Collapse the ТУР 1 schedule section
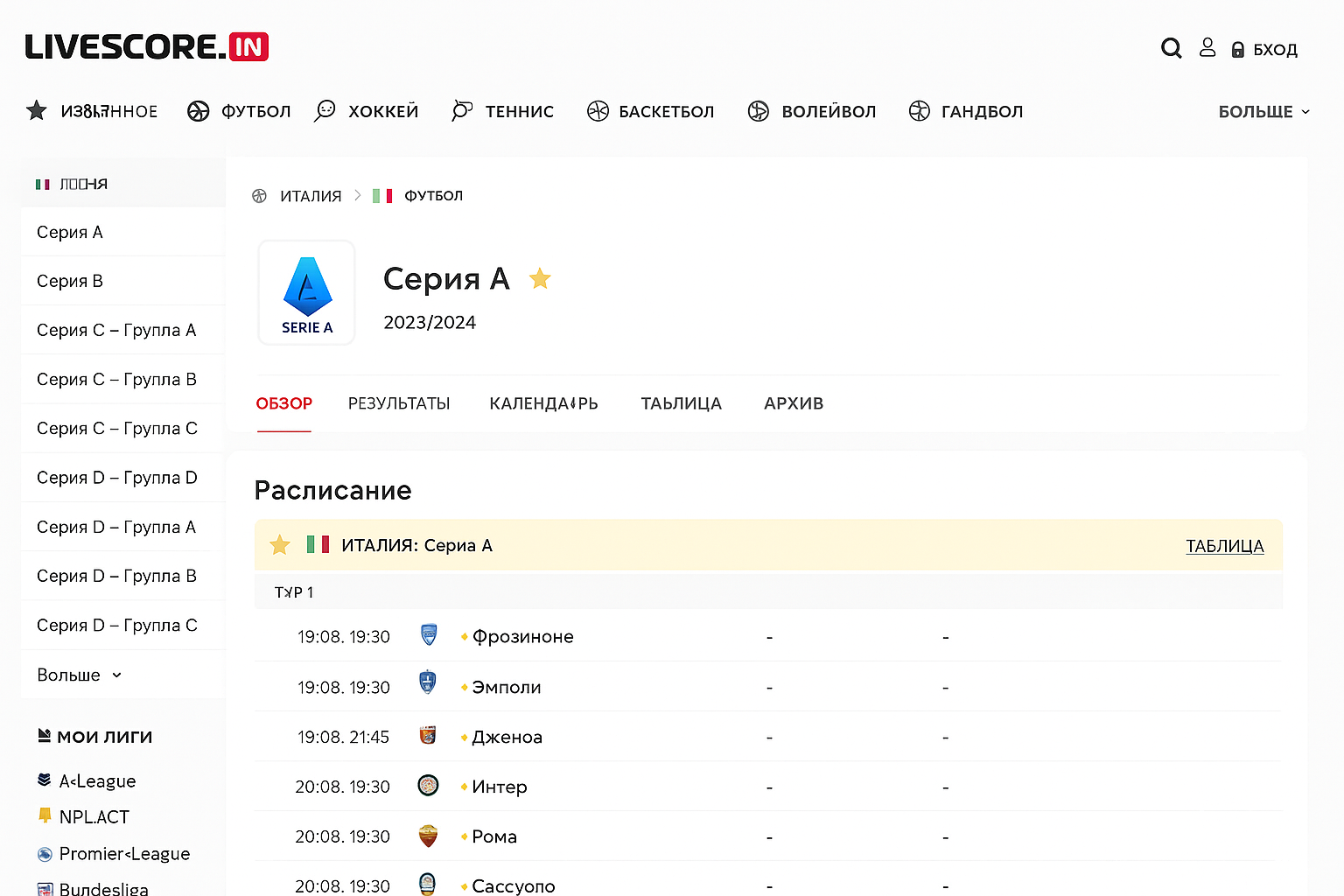Viewport: 1344px width, 896px height. coord(294,591)
